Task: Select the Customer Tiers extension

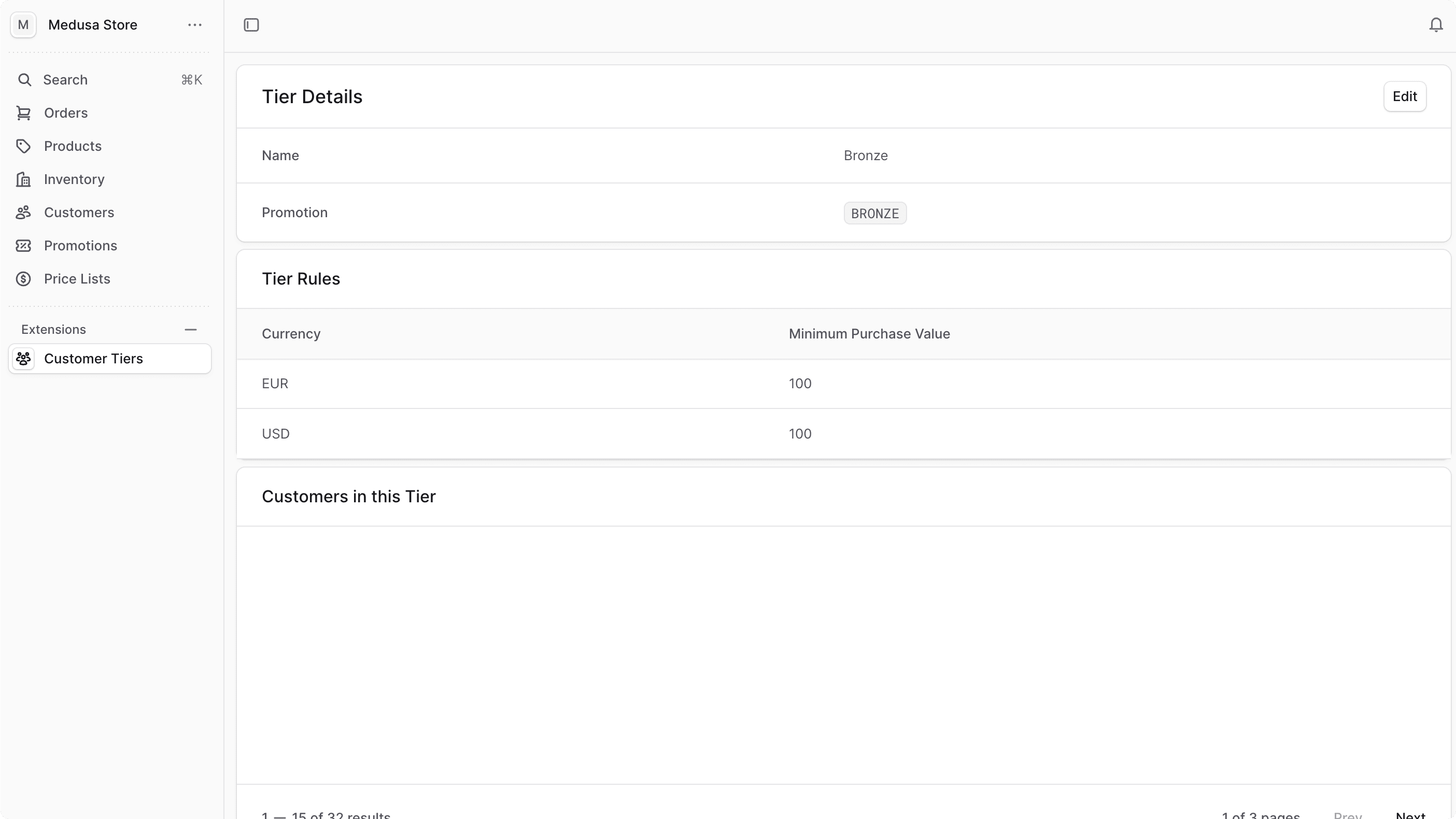Action: click(94, 358)
